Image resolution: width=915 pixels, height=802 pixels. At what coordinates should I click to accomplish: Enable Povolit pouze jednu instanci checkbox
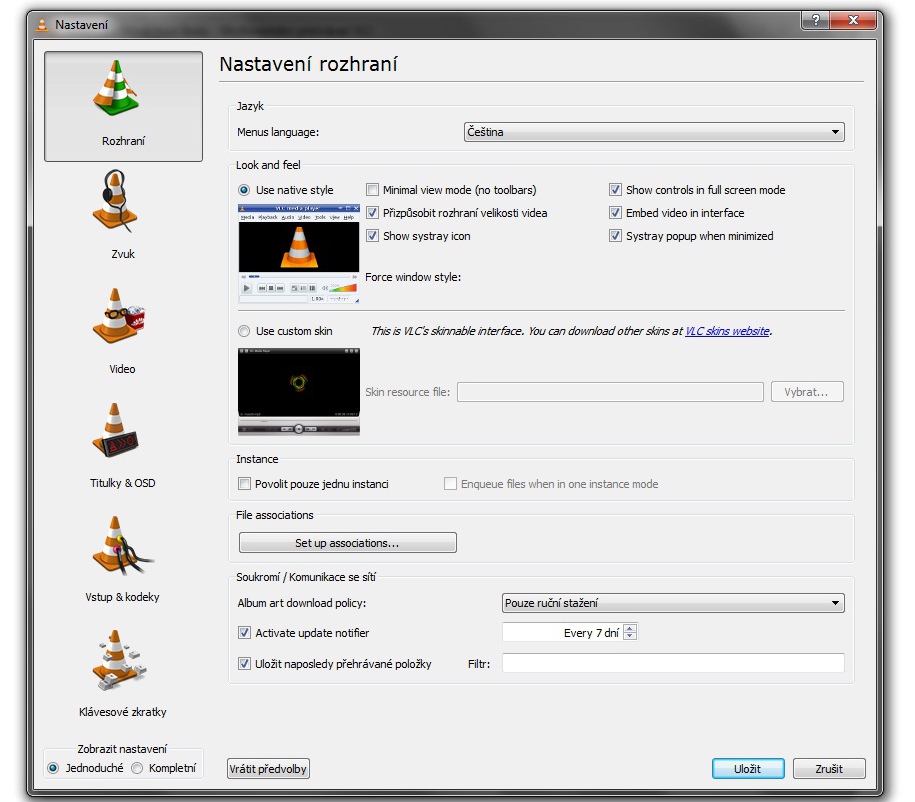[x=245, y=484]
